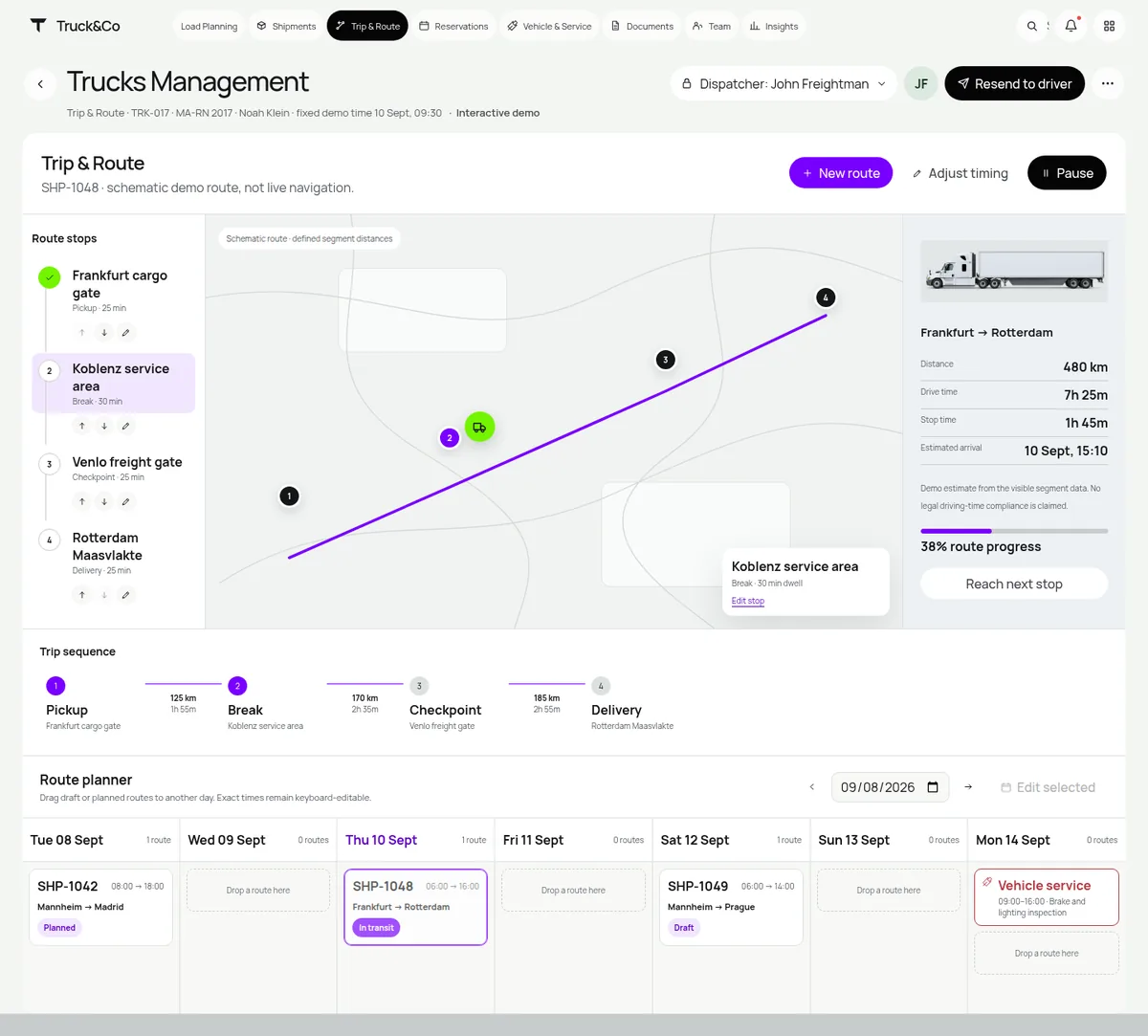Follow the Edit stop link
Image resolution: width=1148 pixels, height=1036 pixels.
(x=748, y=601)
